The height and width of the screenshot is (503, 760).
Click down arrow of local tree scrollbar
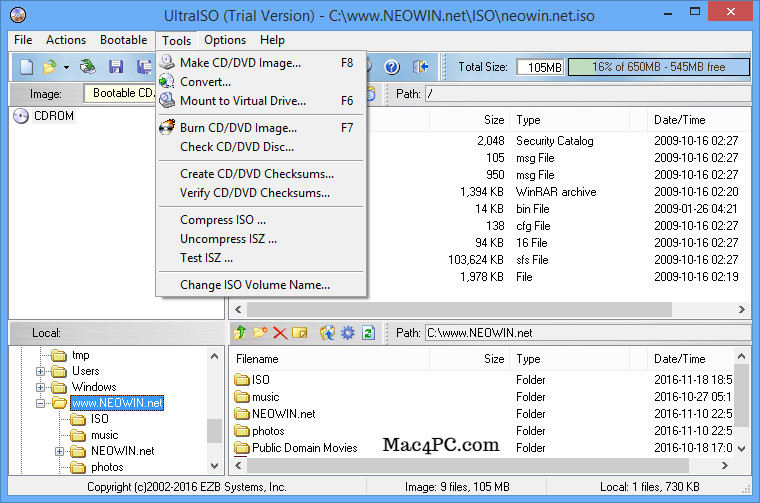215,466
